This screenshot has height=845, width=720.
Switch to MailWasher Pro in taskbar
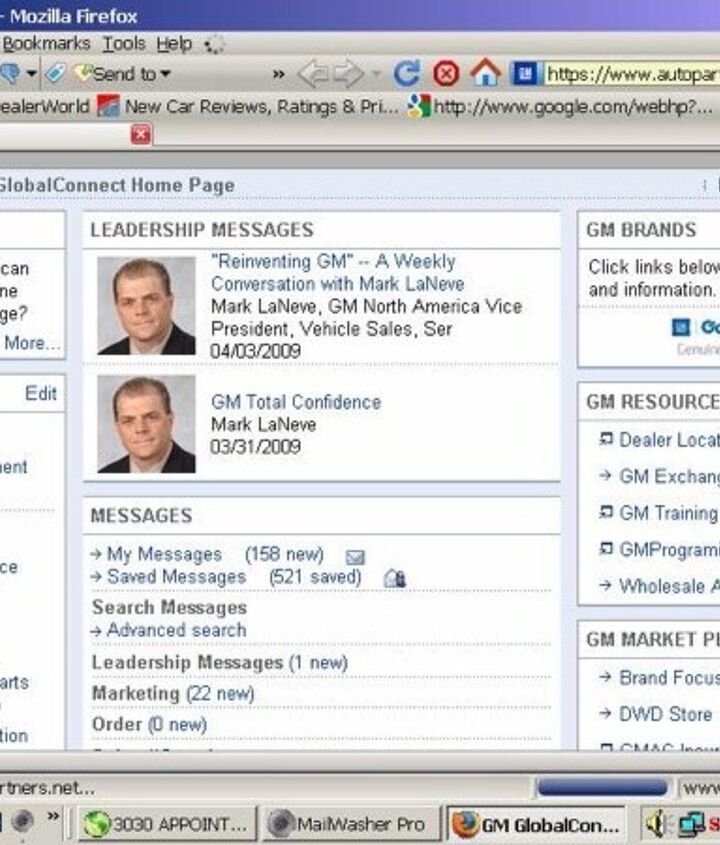point(351,824)
